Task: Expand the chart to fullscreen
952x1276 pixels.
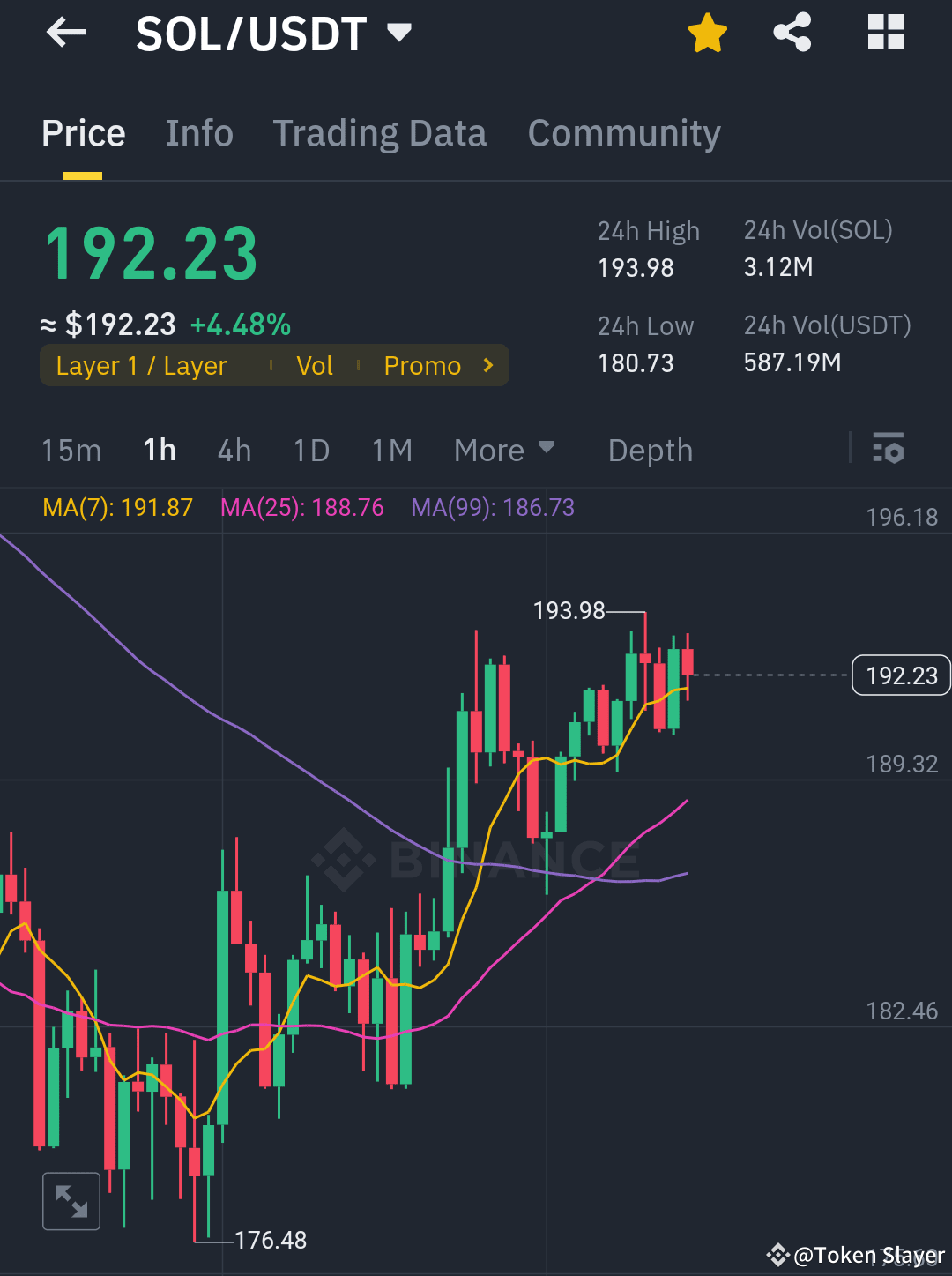Action: [x=71, y=1200]
